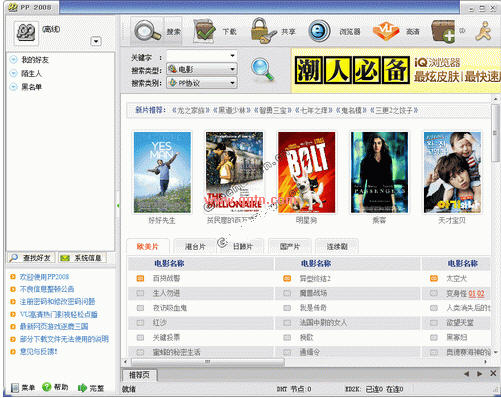501x398 pixels.
Task: Click the brown box with green plus icon
Action: [x=443, y=31]
